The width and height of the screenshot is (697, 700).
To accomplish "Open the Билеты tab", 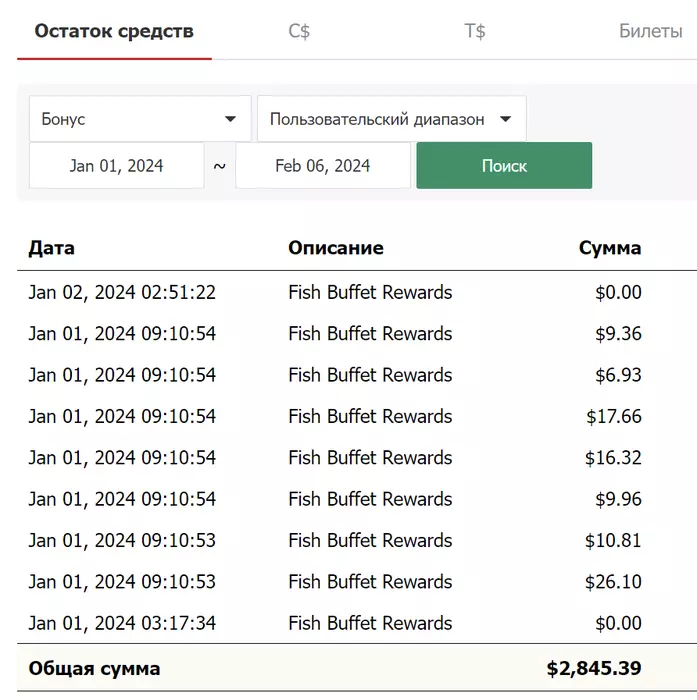I will 650,31.
